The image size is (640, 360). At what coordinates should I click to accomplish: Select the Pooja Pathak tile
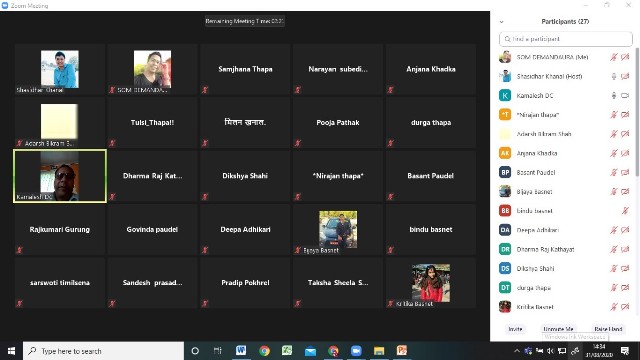(x=338, y=122)
